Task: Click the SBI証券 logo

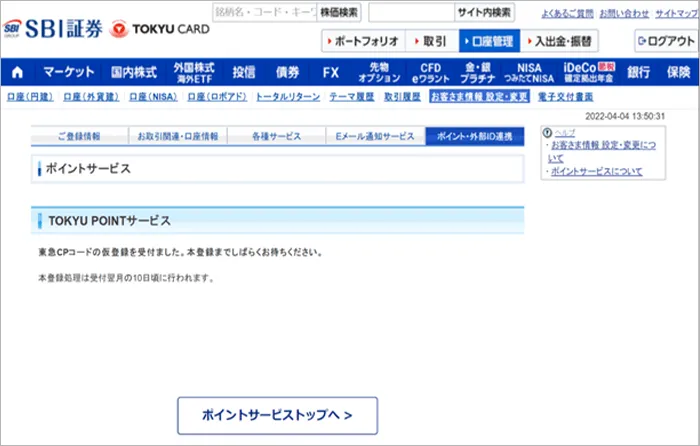Action: 52,27
